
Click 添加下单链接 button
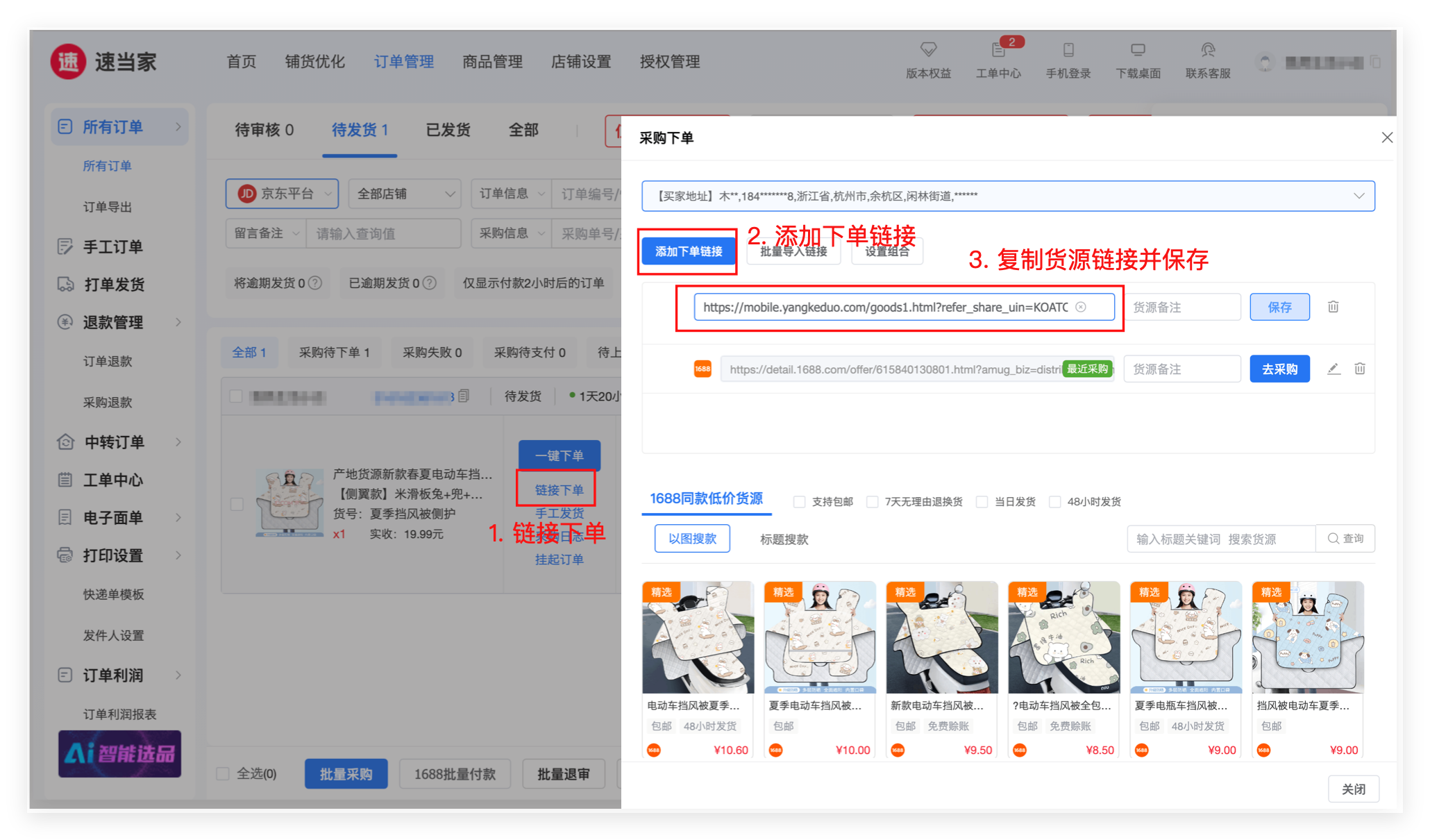click(688, 251)
